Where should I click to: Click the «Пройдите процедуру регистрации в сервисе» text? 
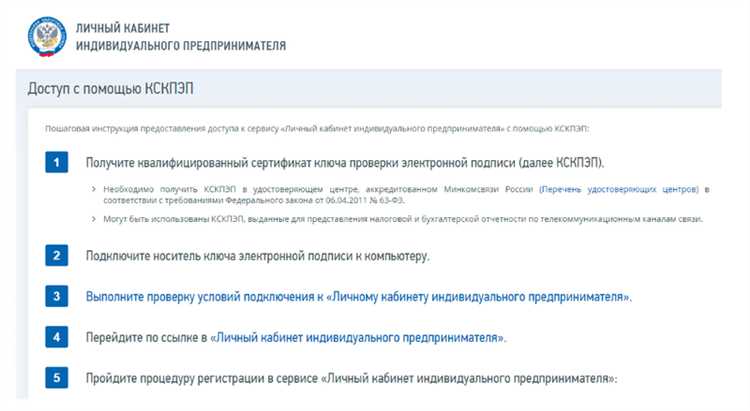[x=352, y=378]
